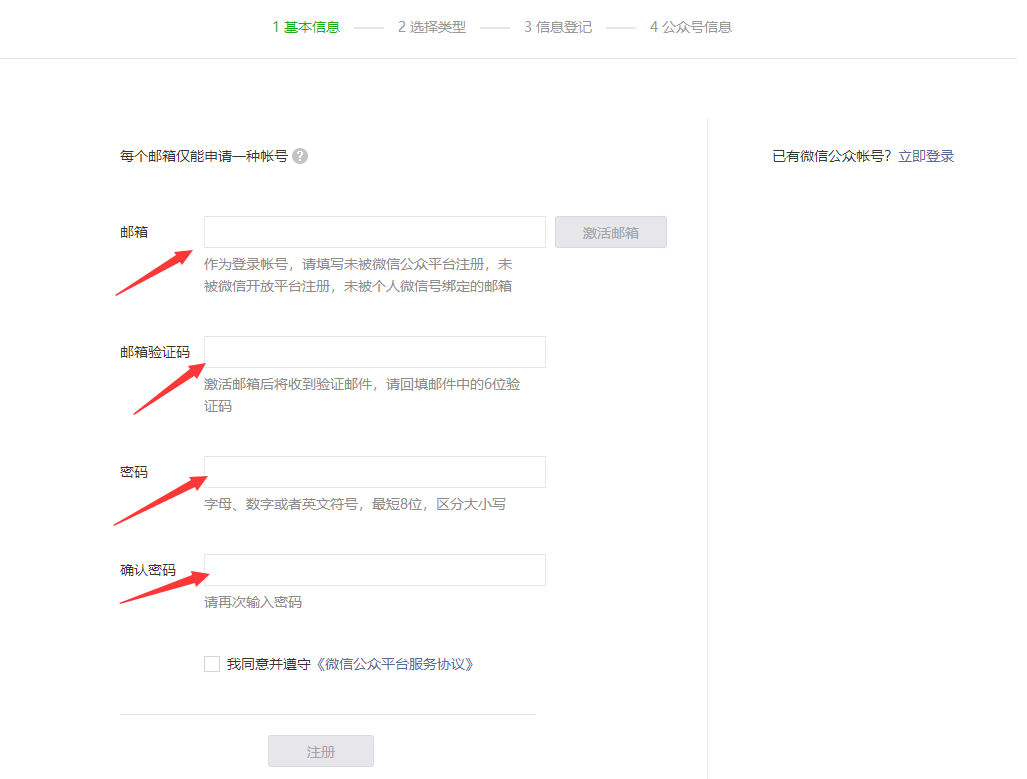Click the 邮箱 email input field
Image resolution: width=1027 pixels, height=779 pixels.
coord(375,232)
